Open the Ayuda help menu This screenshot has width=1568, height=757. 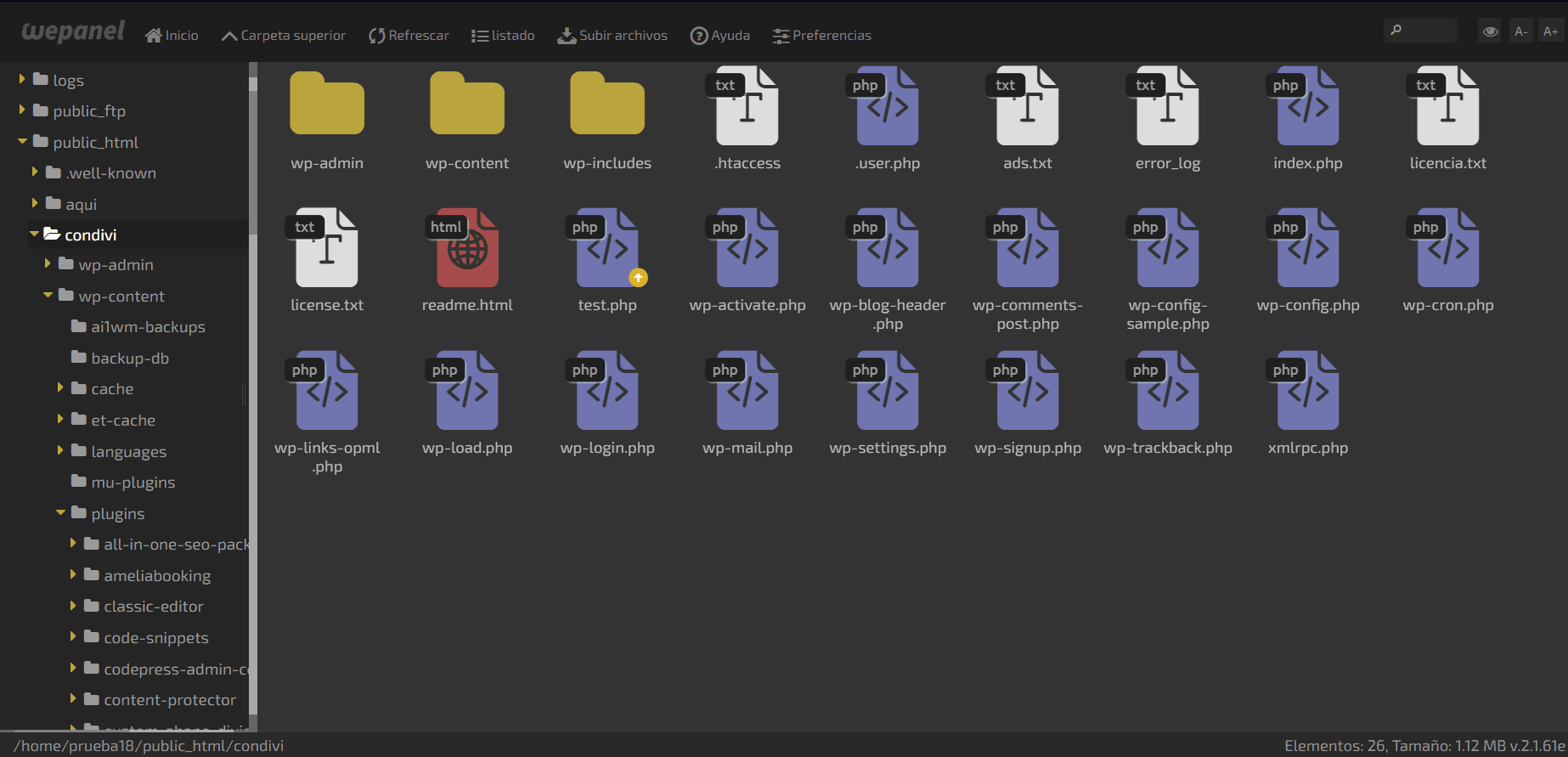click(x=719, y=36)
